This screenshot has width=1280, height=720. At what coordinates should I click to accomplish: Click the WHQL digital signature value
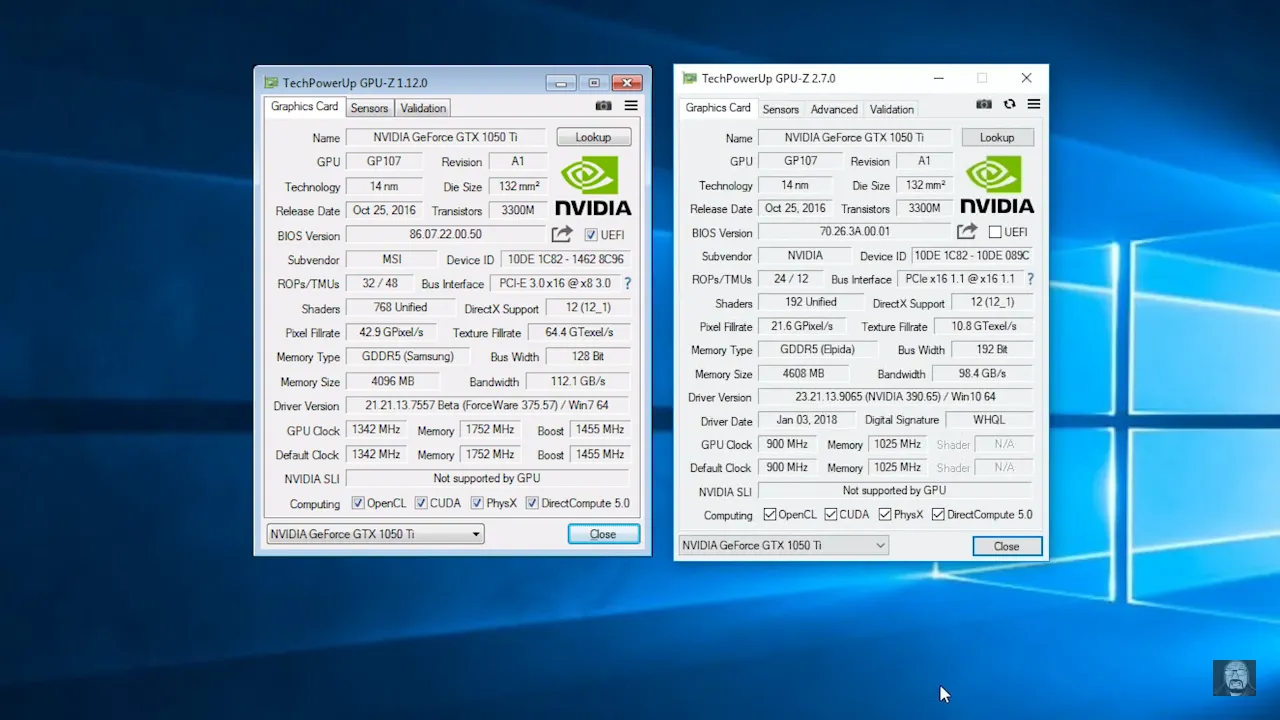[x=989, y=420]
